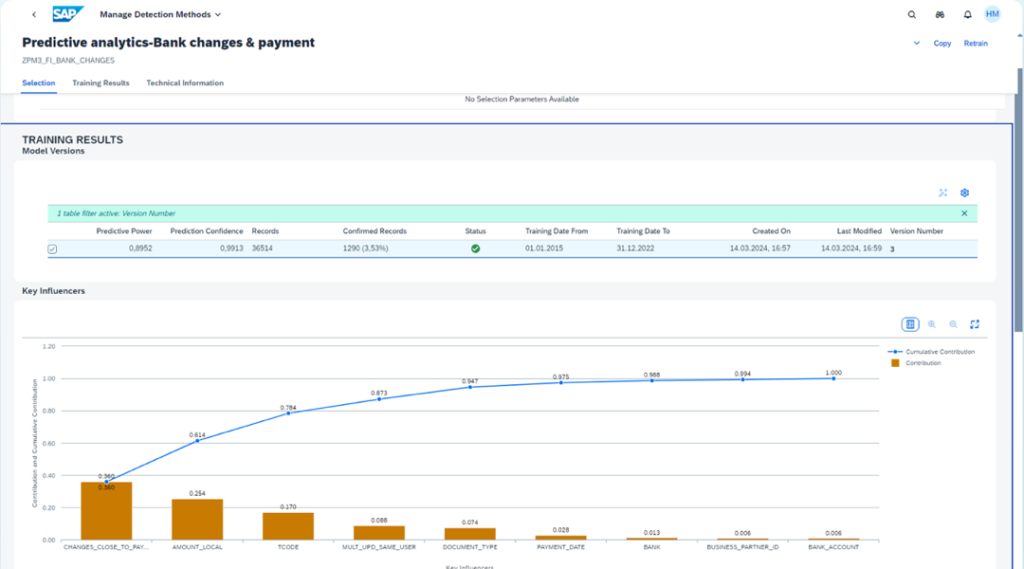Open the copilot binoculars icon

click(940, 14)
